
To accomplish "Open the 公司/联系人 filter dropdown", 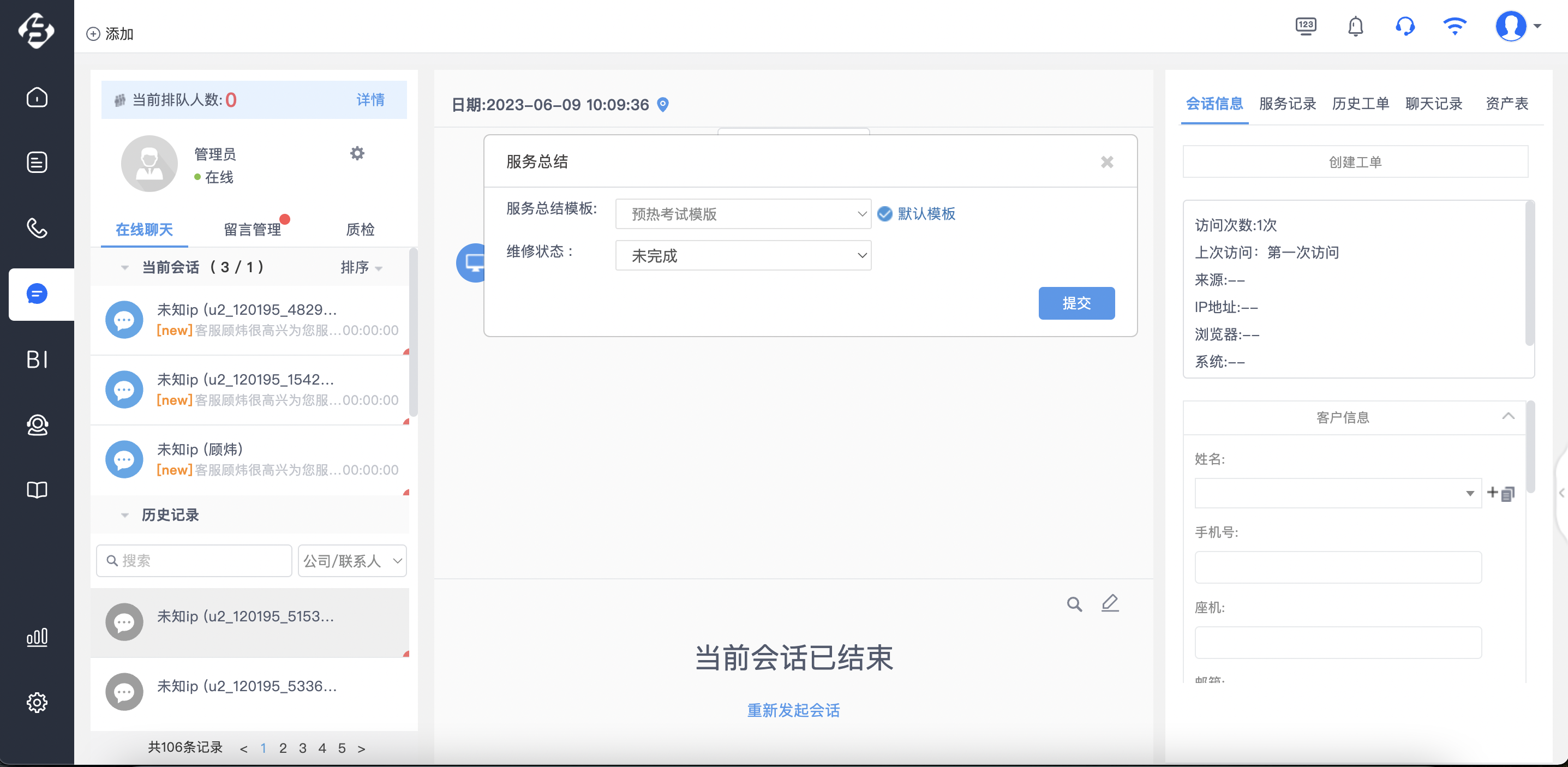I will click(x=352, y=561).
